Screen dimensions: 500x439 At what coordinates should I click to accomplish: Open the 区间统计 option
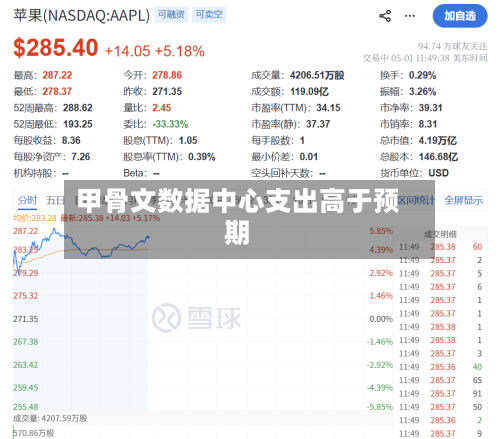(417, 200)
